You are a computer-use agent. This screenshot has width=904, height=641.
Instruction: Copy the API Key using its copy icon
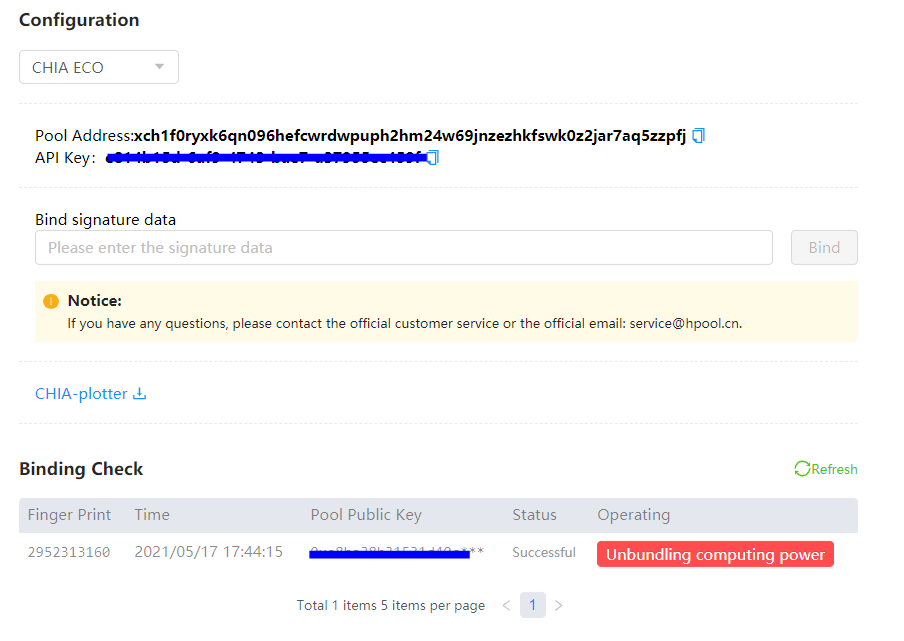(x=431, y=157)
